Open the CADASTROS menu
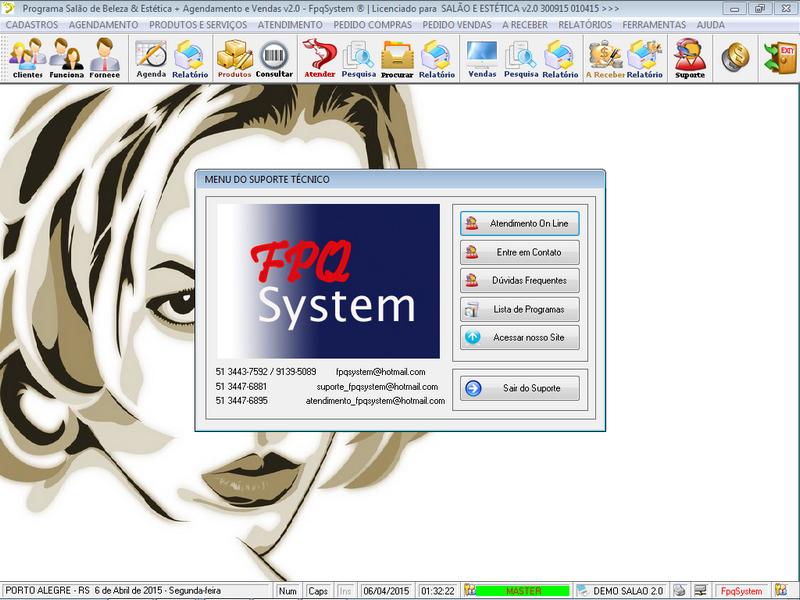 (x=32, y=24)
